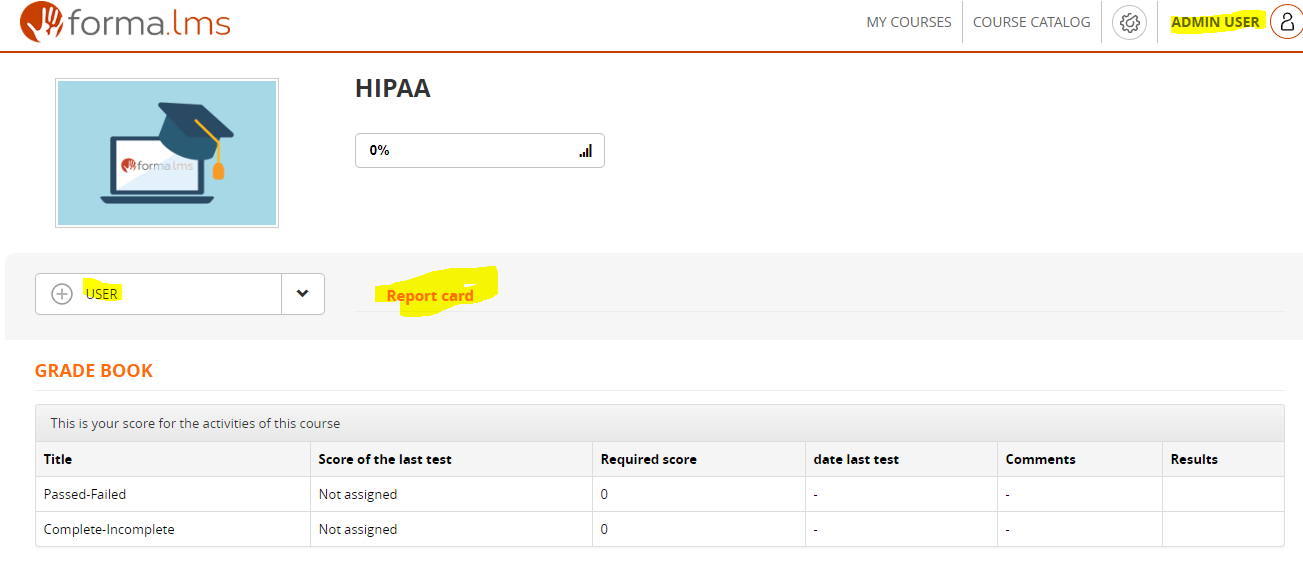Expand the USER menu chevron arrow
This screenshot has width=1303, height=572.
point(303,294)
